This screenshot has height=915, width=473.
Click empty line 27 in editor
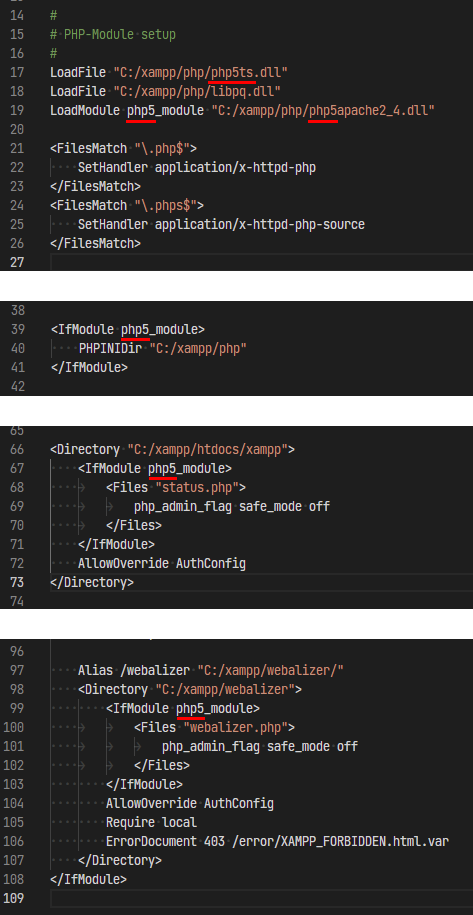tap(261, 262)
